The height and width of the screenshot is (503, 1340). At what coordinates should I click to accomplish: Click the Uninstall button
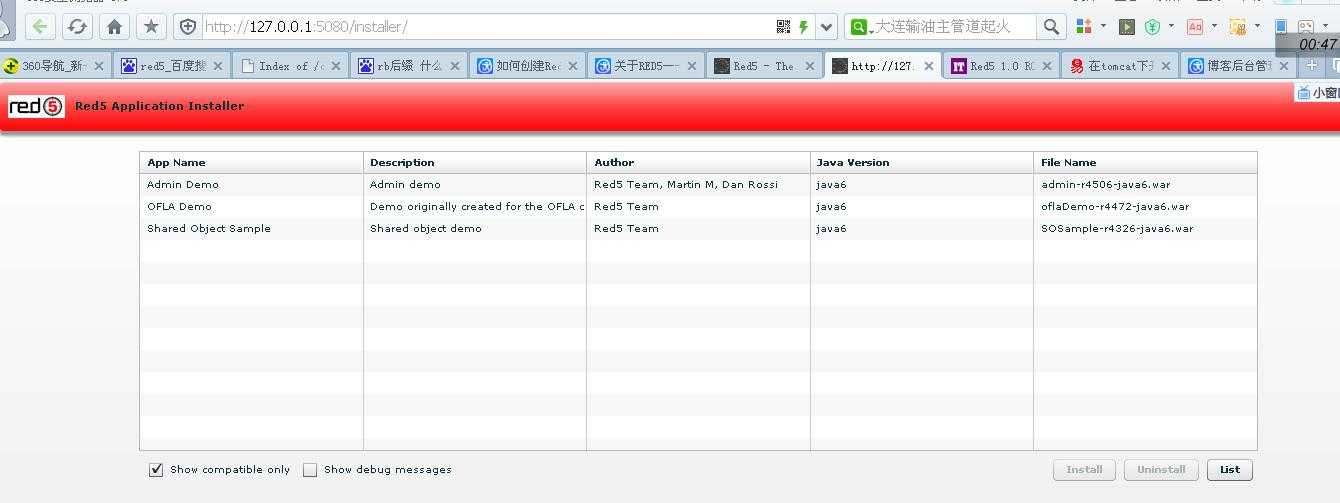click(x=1161, y=469)
